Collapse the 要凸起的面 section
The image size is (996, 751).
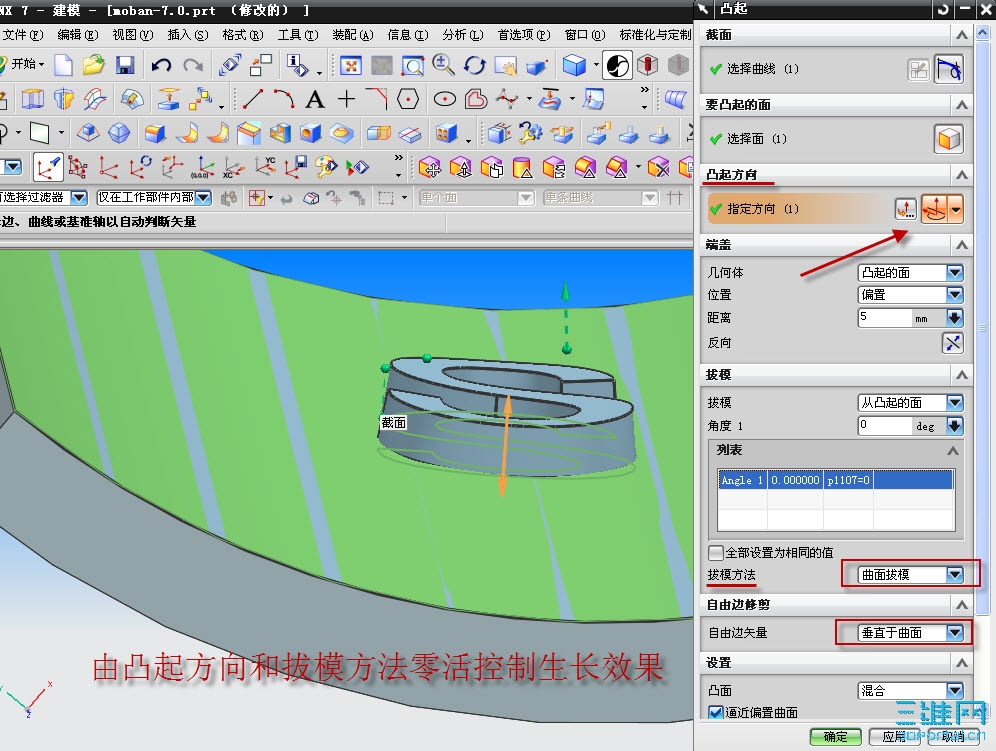pyautogui.click(x=962, y=105)
